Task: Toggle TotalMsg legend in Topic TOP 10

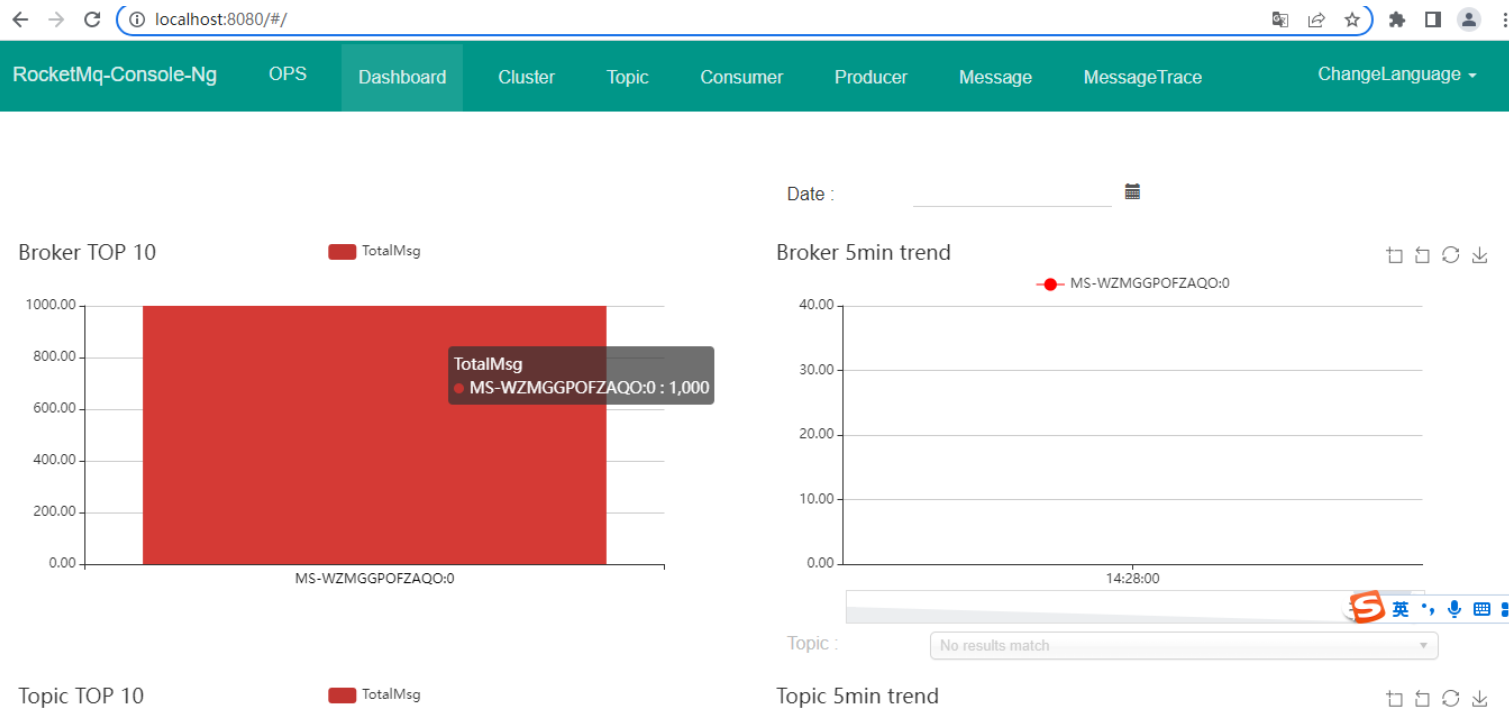Action: pyautogui.click(x=374, y=694)
